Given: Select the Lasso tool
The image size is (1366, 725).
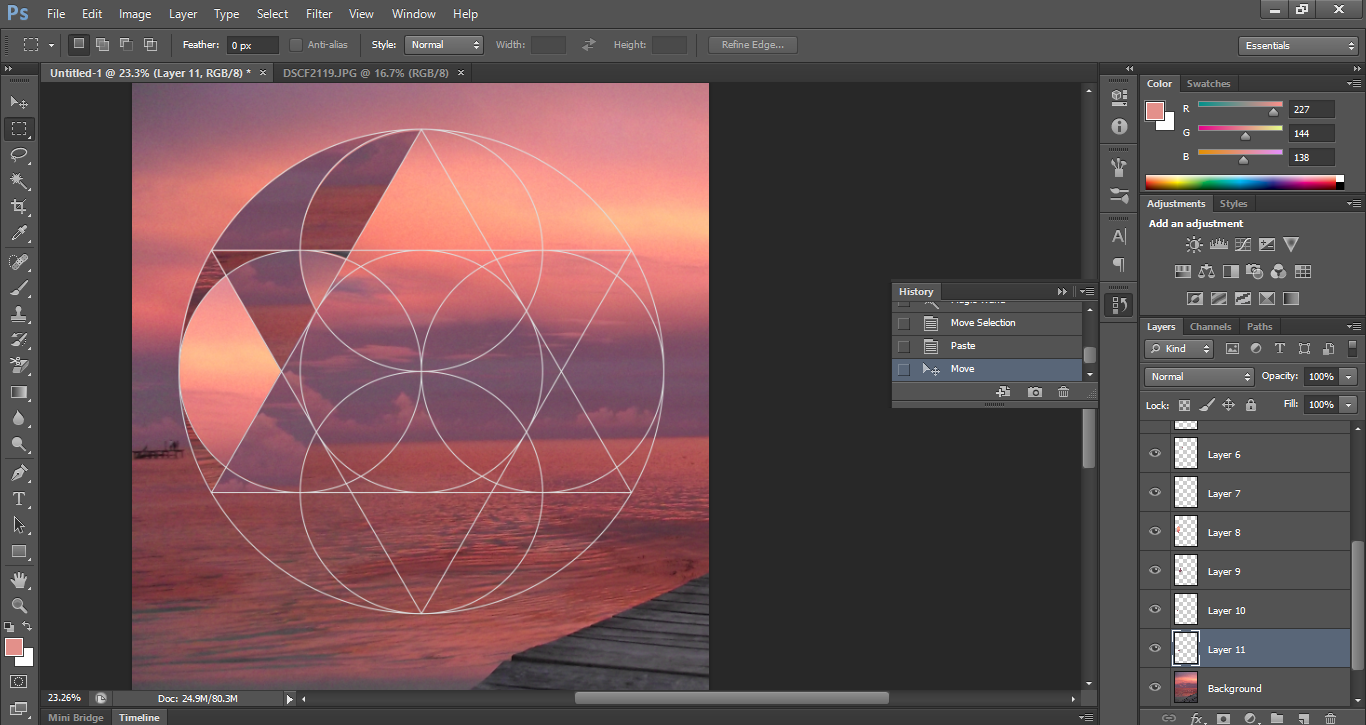Looking at the screenshot, I should (x=19, y=155).
